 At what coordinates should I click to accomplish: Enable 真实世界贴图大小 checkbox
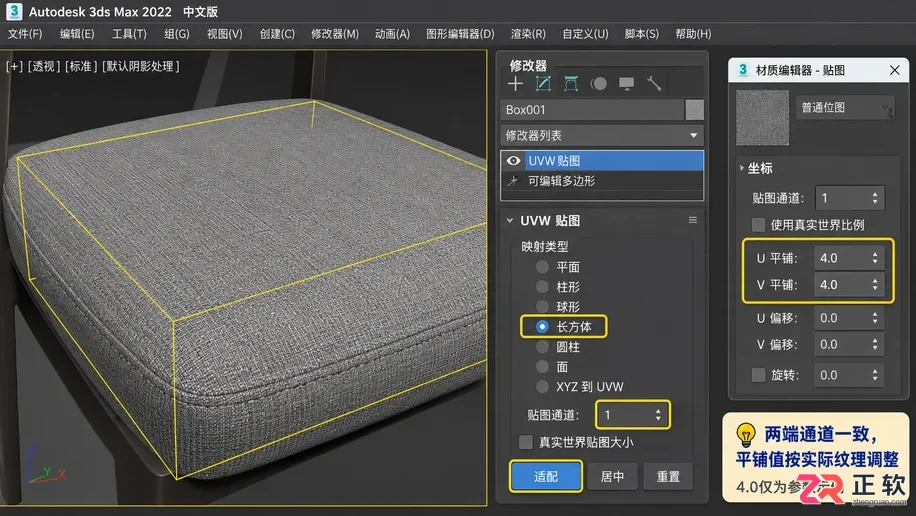tap(526, 442)
